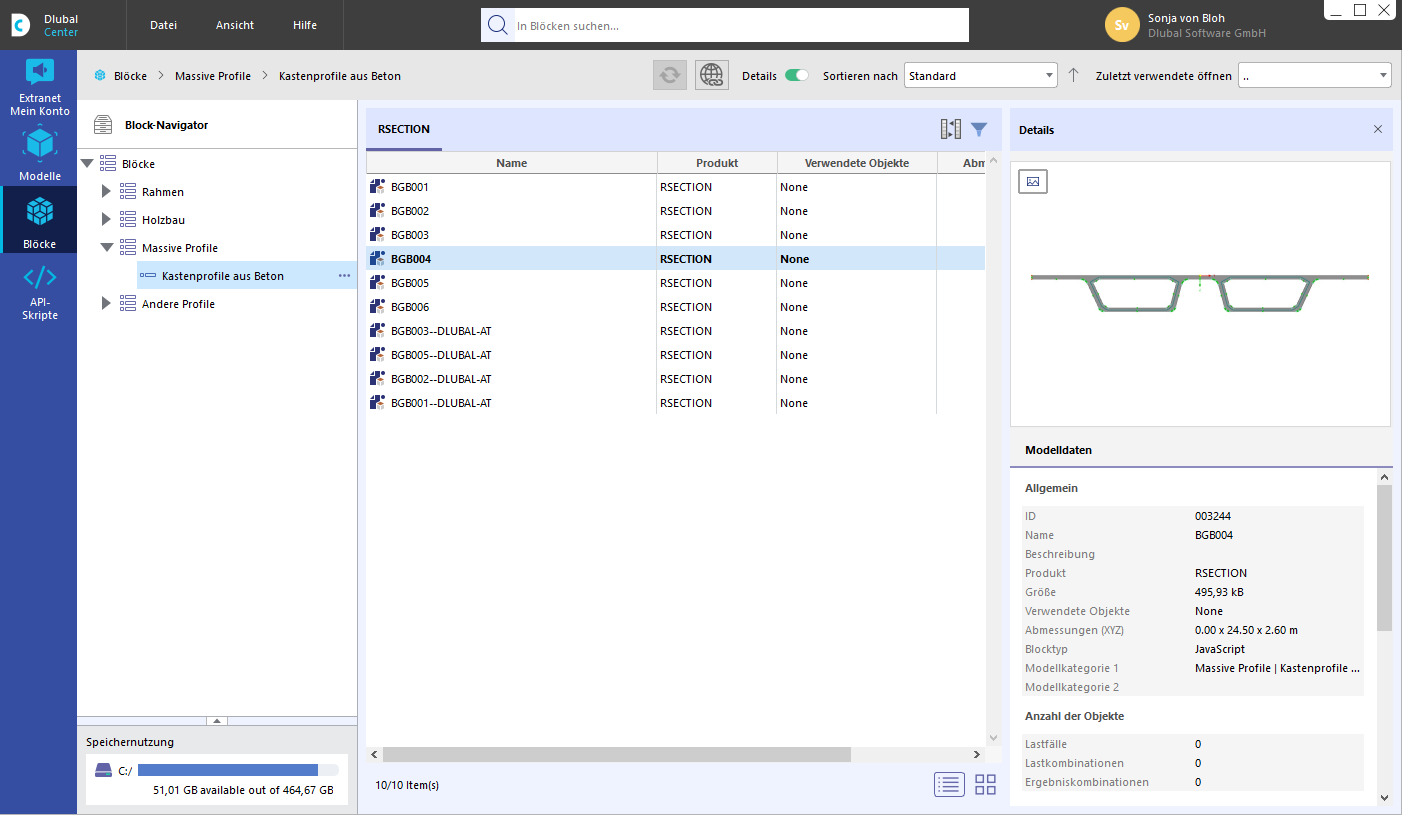Screen dimensions: 1402x815
Task: Select the Modelldaten tab
Action: (1058, 450)
